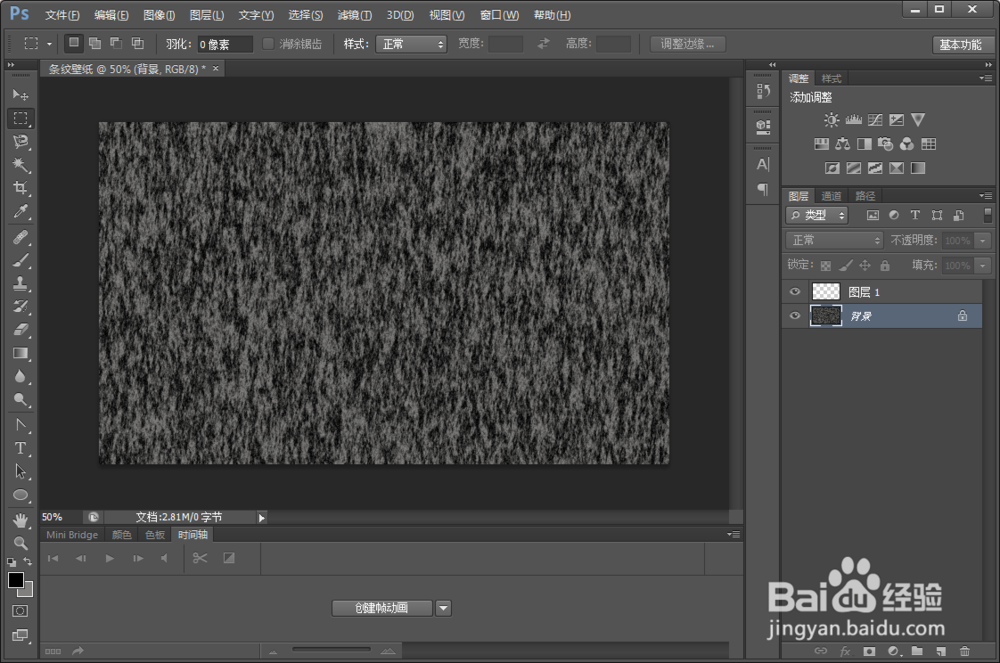Open the tool preset picker arrow
The width and height of the screenshot is (1000, 663).
pos(49,44)
